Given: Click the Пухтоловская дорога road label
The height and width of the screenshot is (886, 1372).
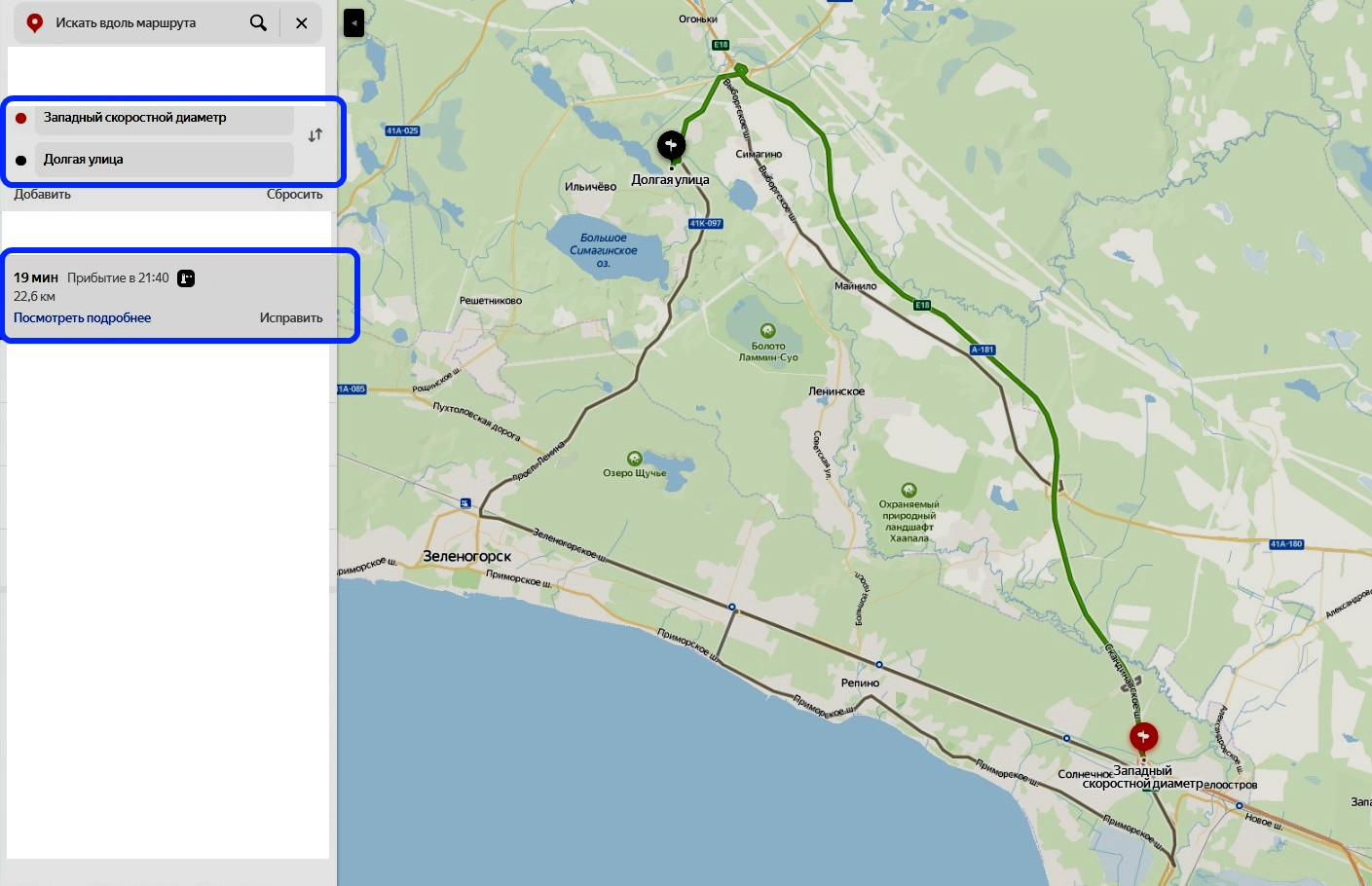Looking at the screenshot, I should (x=476, y=421).
